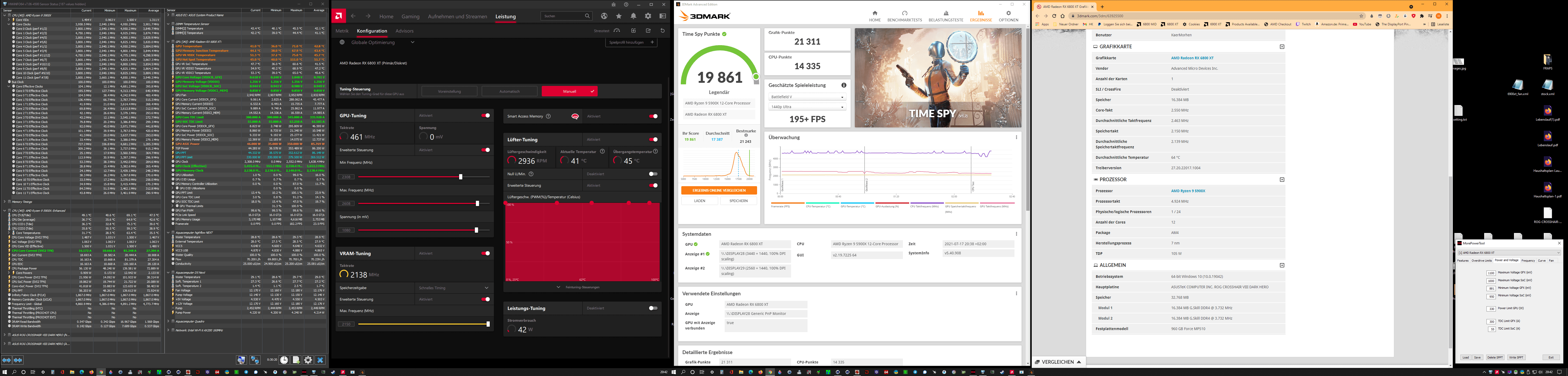This screenshot has height=376, width=1568.
Task: Expand Feinabstimmung-Steuerungen chevron under fan curve
Action: pyautogui.click(x=559, y=287)
